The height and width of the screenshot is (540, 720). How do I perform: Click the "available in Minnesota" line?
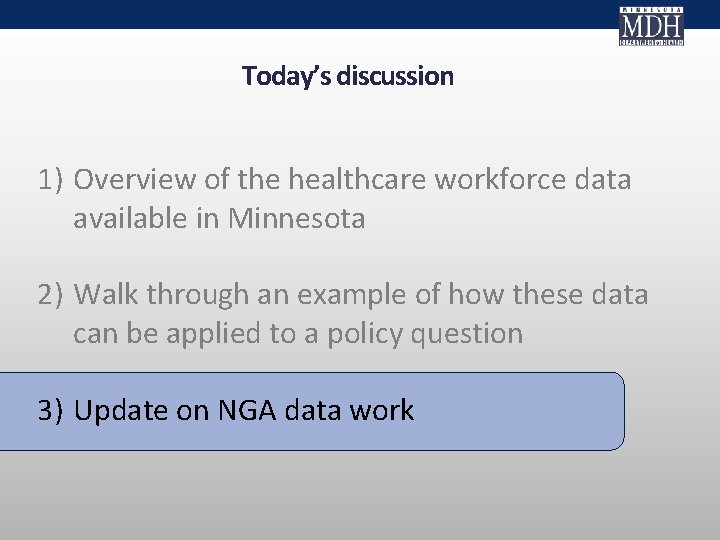219,218
